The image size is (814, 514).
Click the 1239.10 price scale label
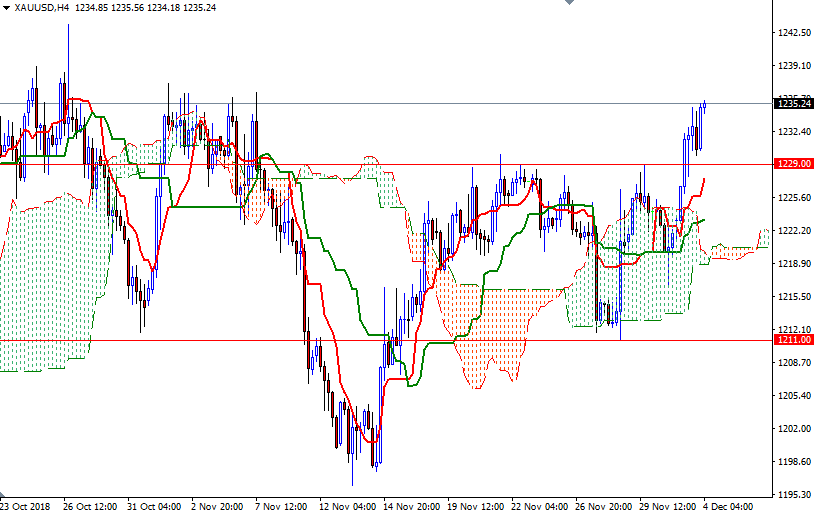click(x=792, y=66)
